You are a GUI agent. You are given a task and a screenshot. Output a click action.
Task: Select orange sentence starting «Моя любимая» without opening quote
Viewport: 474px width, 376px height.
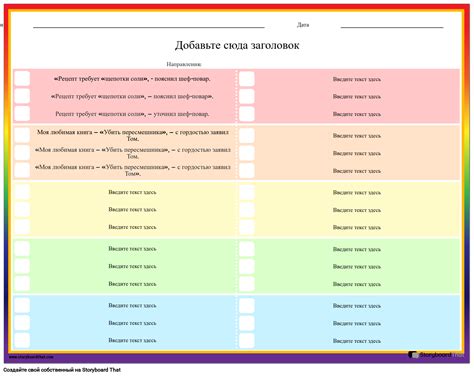[133, 135]
